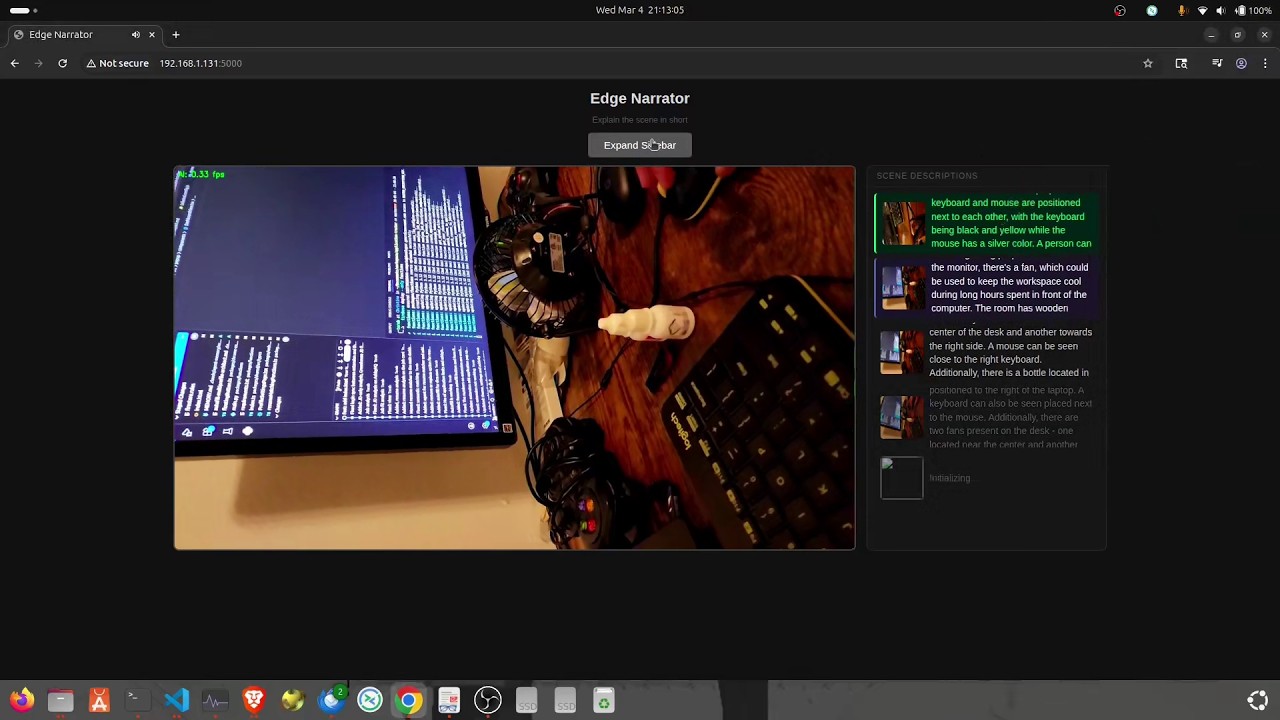Open the Chrome profile avatar
Image resolution: width=1280 pixels, height=720 pixels.
(1241, 63)
